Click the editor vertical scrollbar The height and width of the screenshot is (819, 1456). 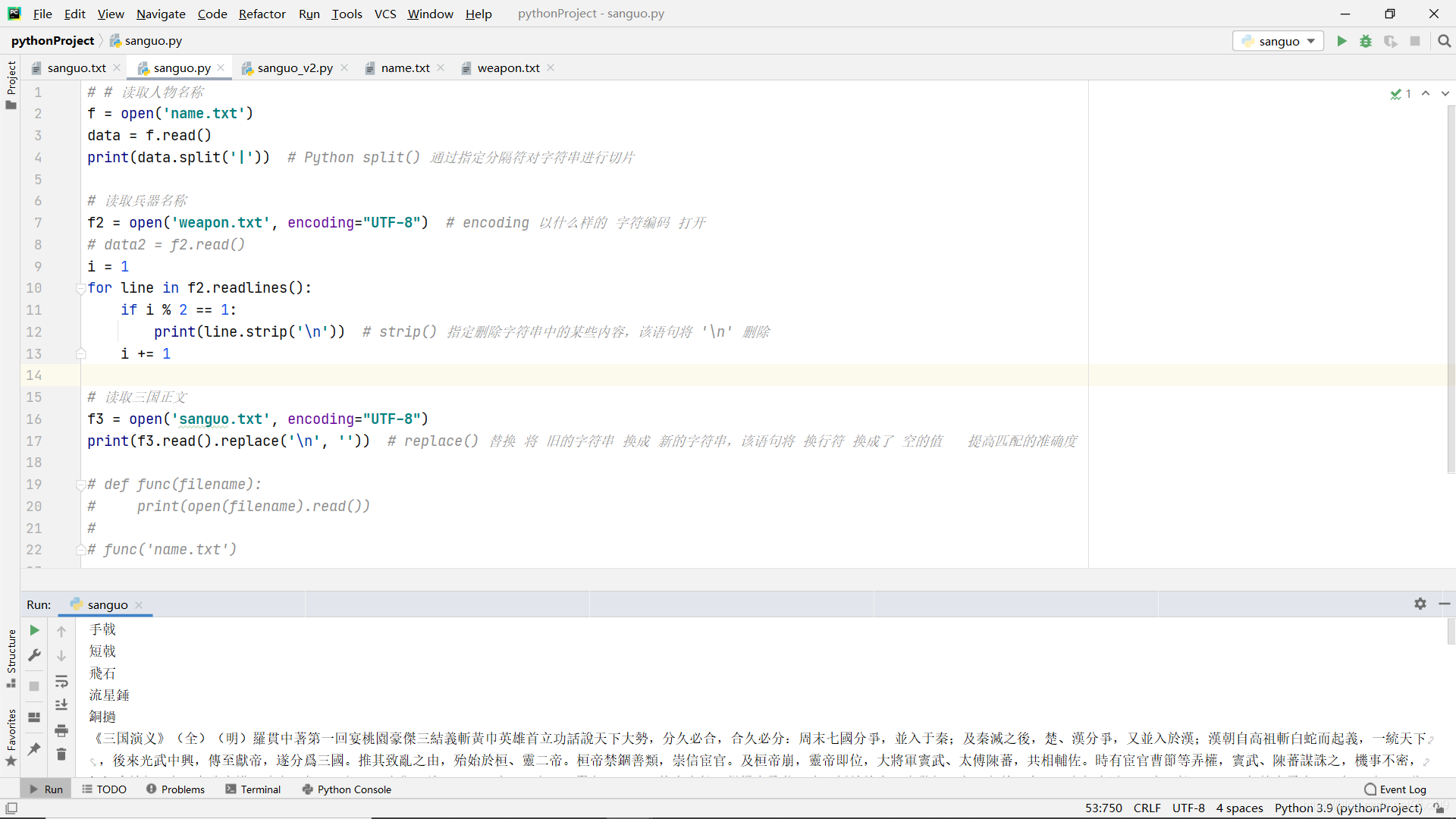pos(1451,288)
